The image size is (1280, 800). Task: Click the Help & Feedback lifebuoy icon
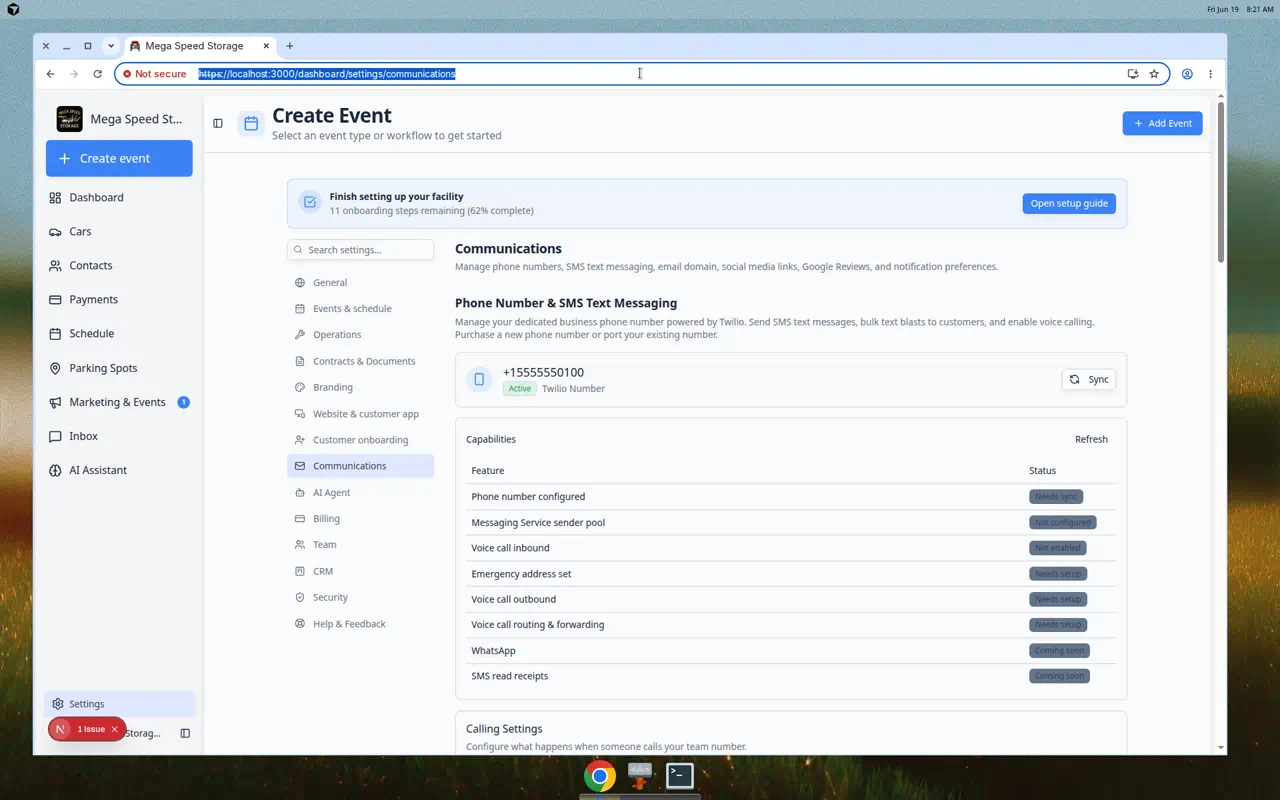coord(300,624)
